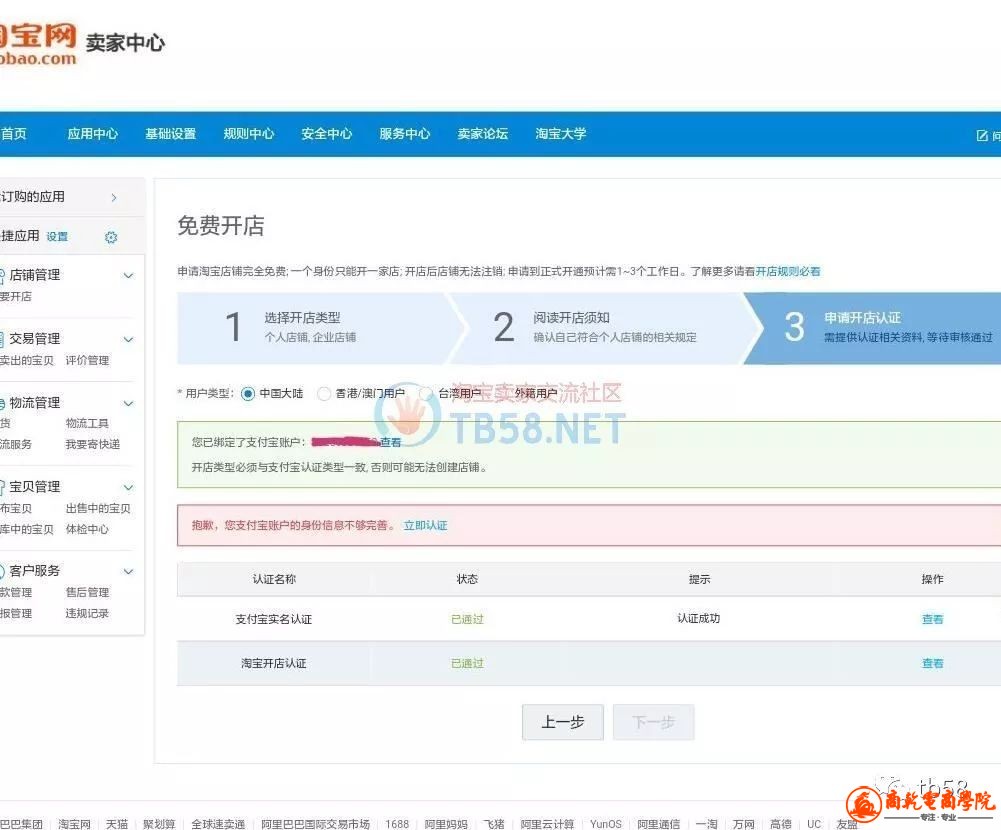Open 违规记录 in the sidebar
1001x830 pixels.
tap(87, 614)
